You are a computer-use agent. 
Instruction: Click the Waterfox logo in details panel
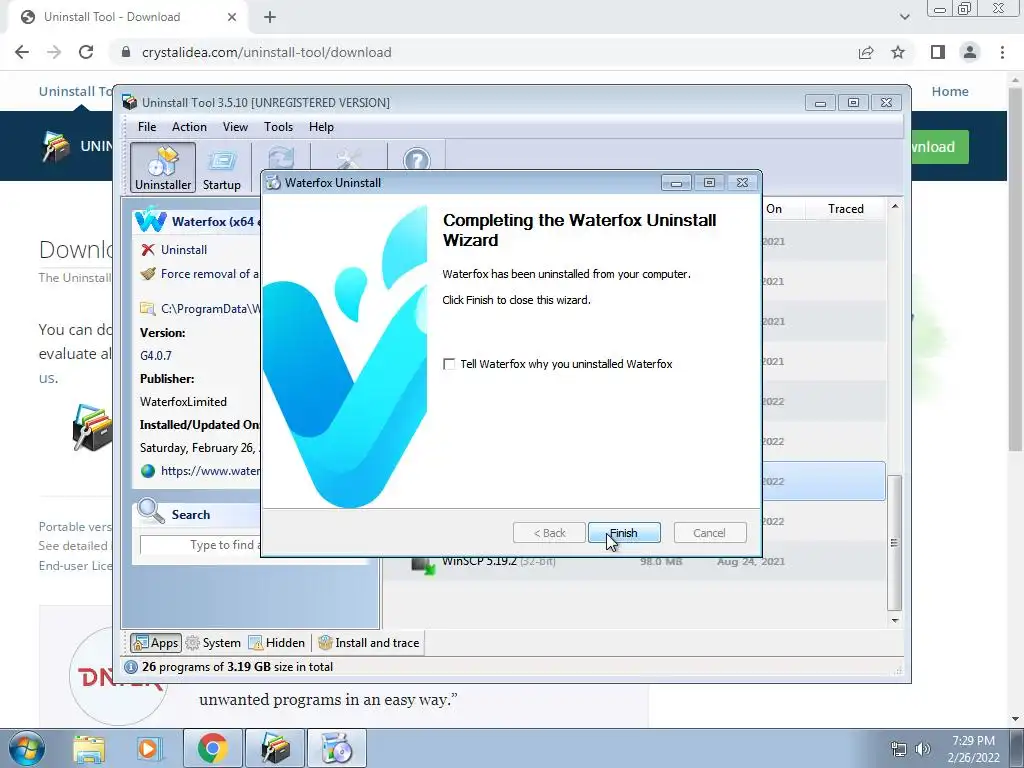150,220
